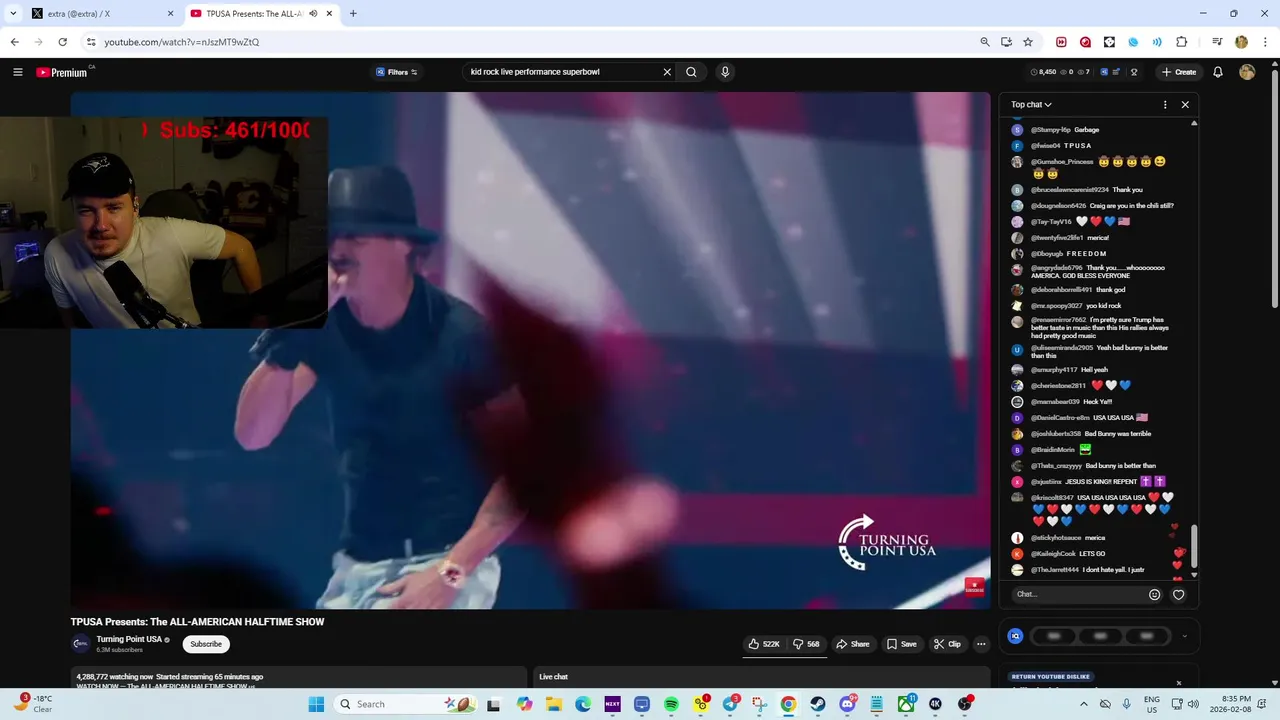Click the Windows taskbar Search box

406,704
